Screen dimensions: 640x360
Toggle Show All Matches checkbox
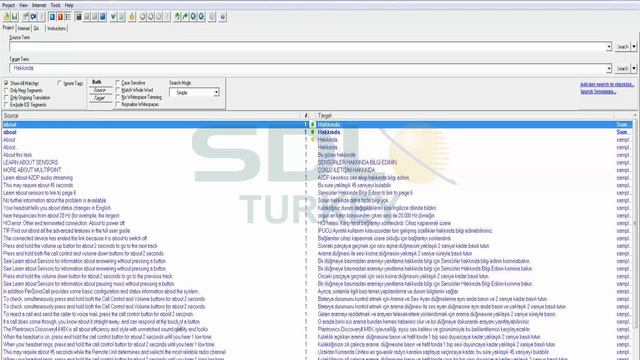(6, 83)
